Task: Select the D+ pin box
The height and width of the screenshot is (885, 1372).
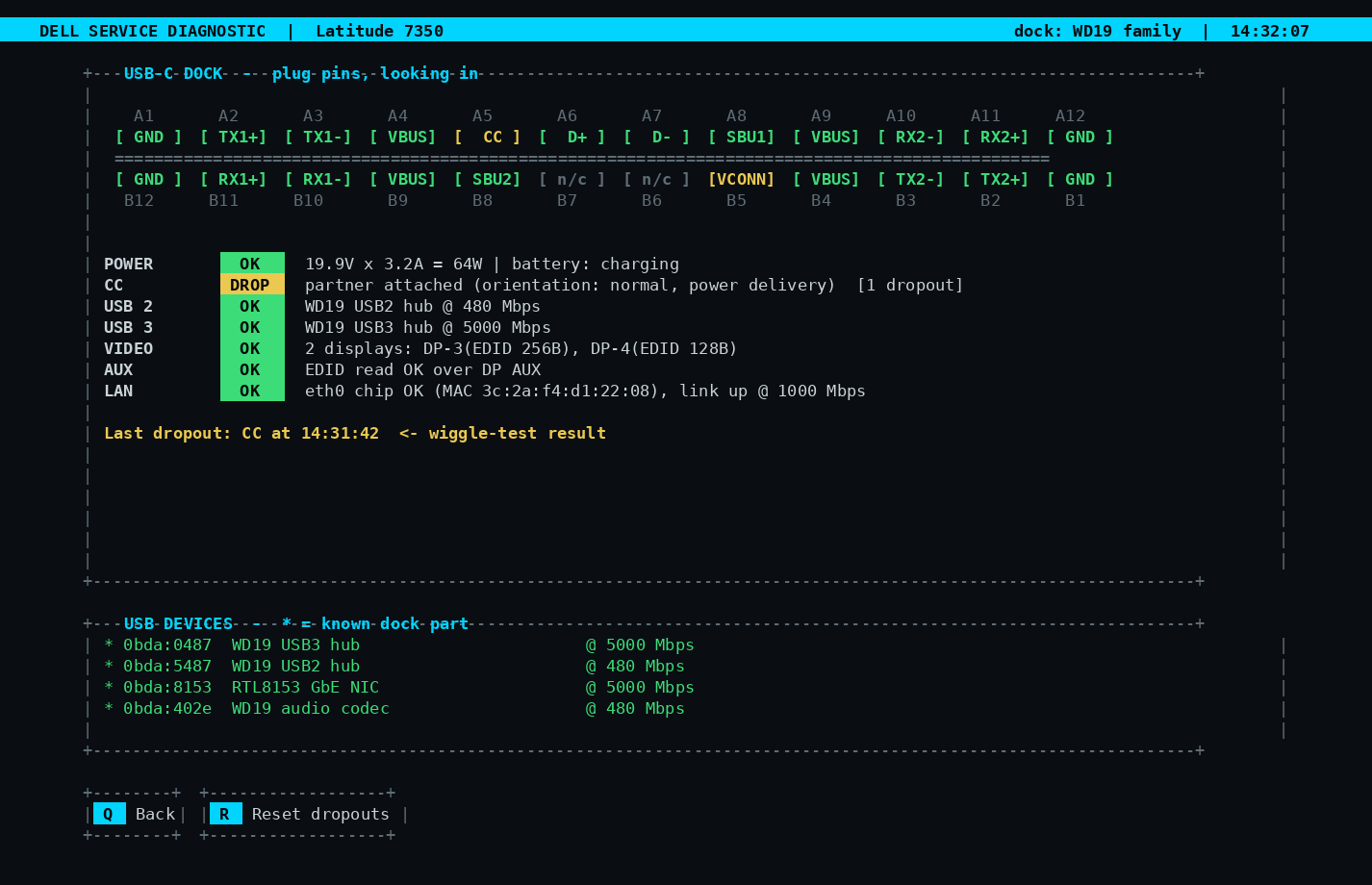Action: (572, 137)
